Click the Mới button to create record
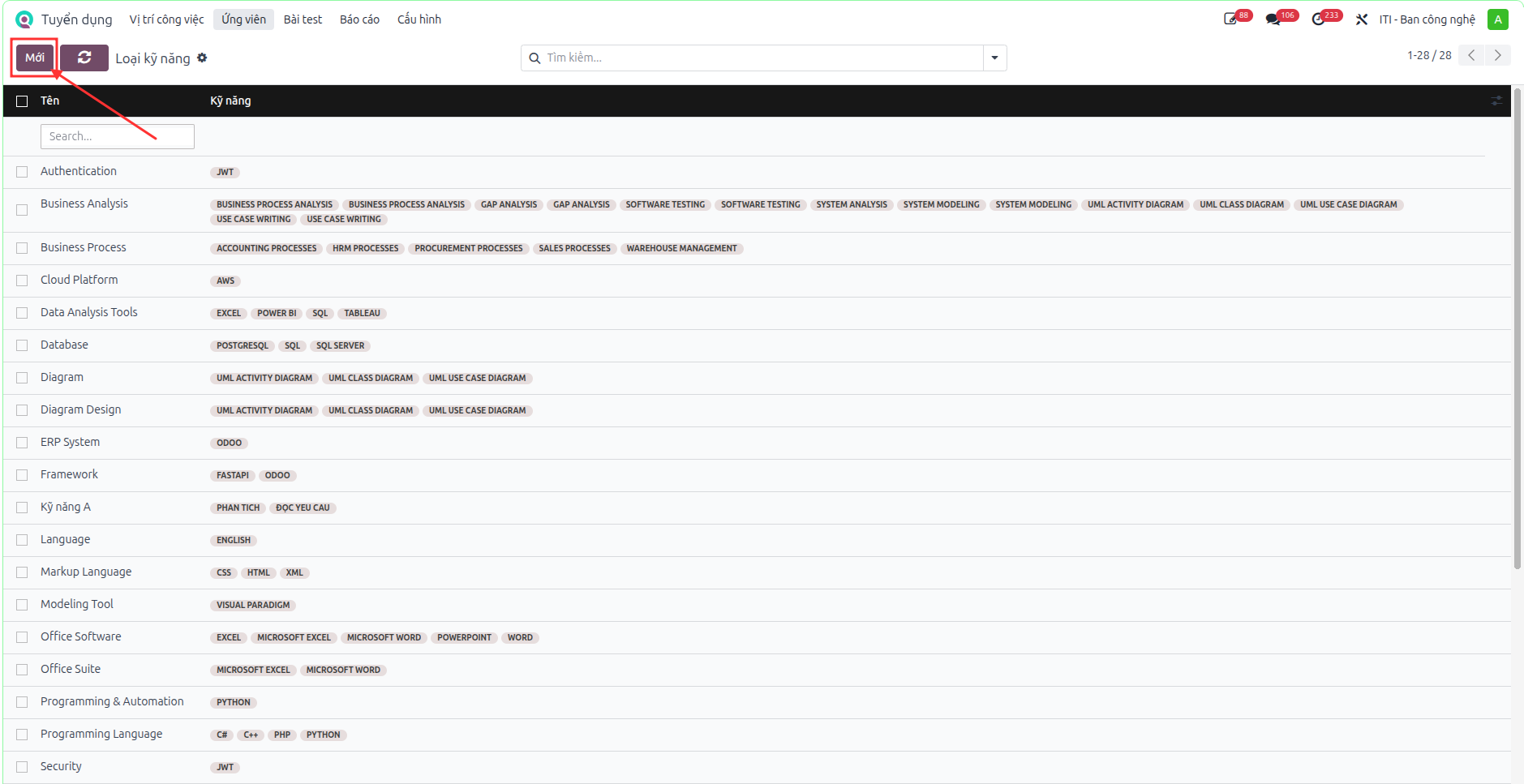 coord(35,58)
